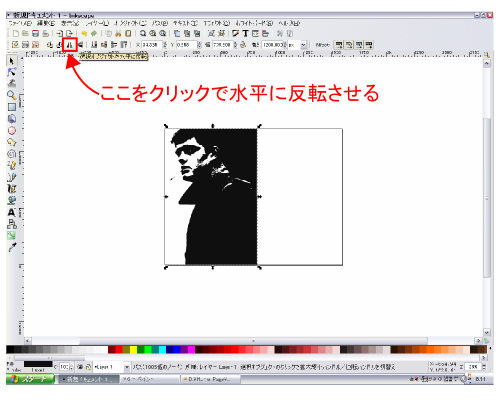Click the Windows スタート Start button
500x400 pixels.
30,379
